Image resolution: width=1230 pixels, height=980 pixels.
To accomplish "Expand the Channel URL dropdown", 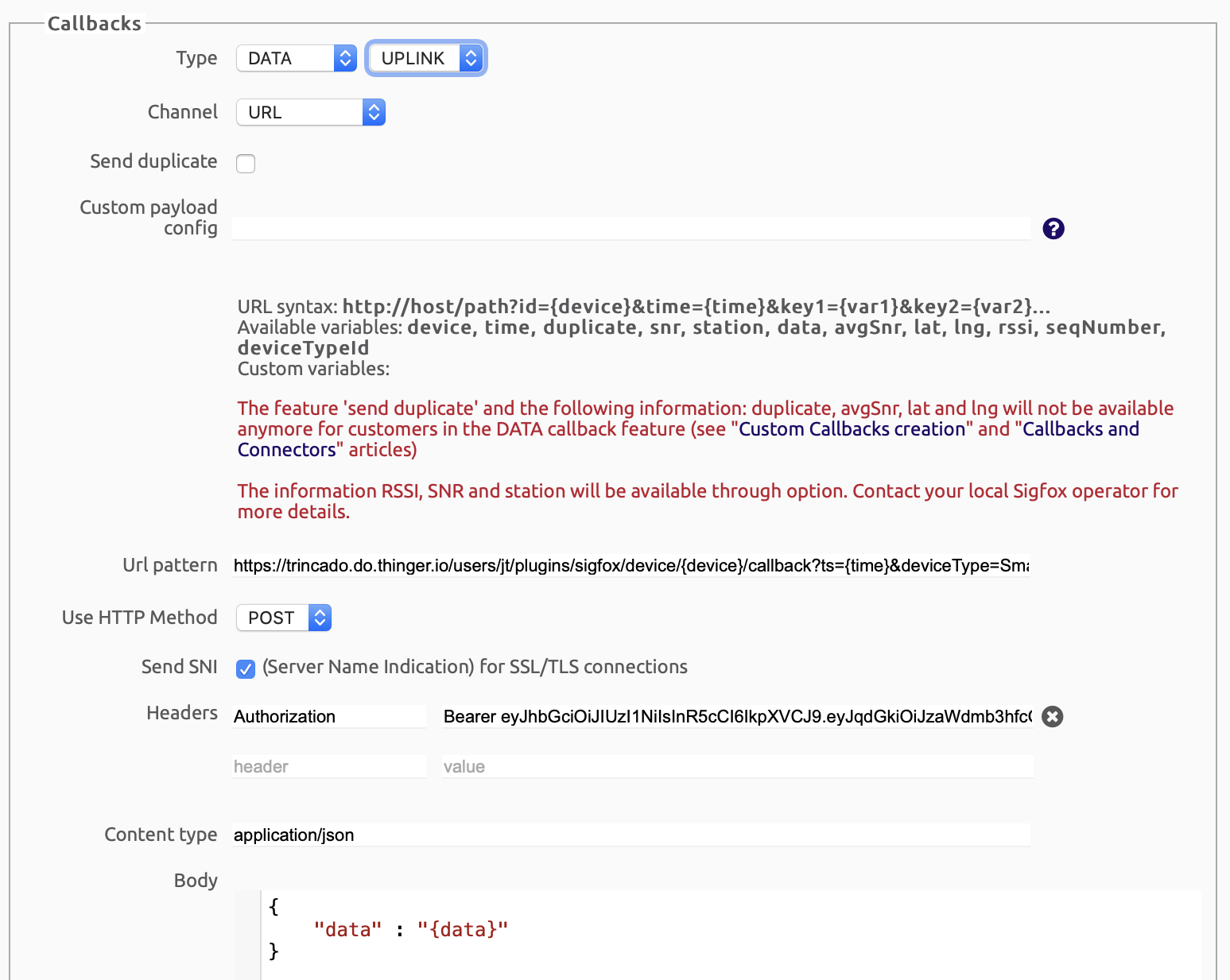I will coord(310,113).
